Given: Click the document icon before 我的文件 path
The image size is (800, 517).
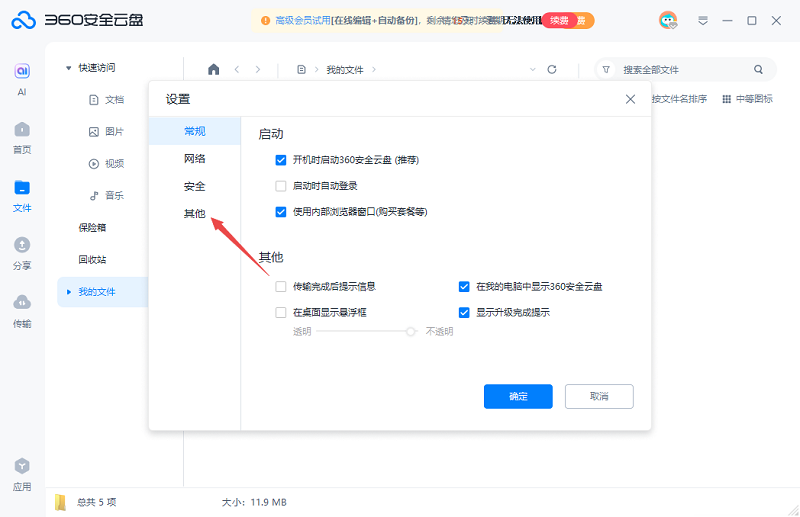Looking at the screenshot, I should point(302,69).
